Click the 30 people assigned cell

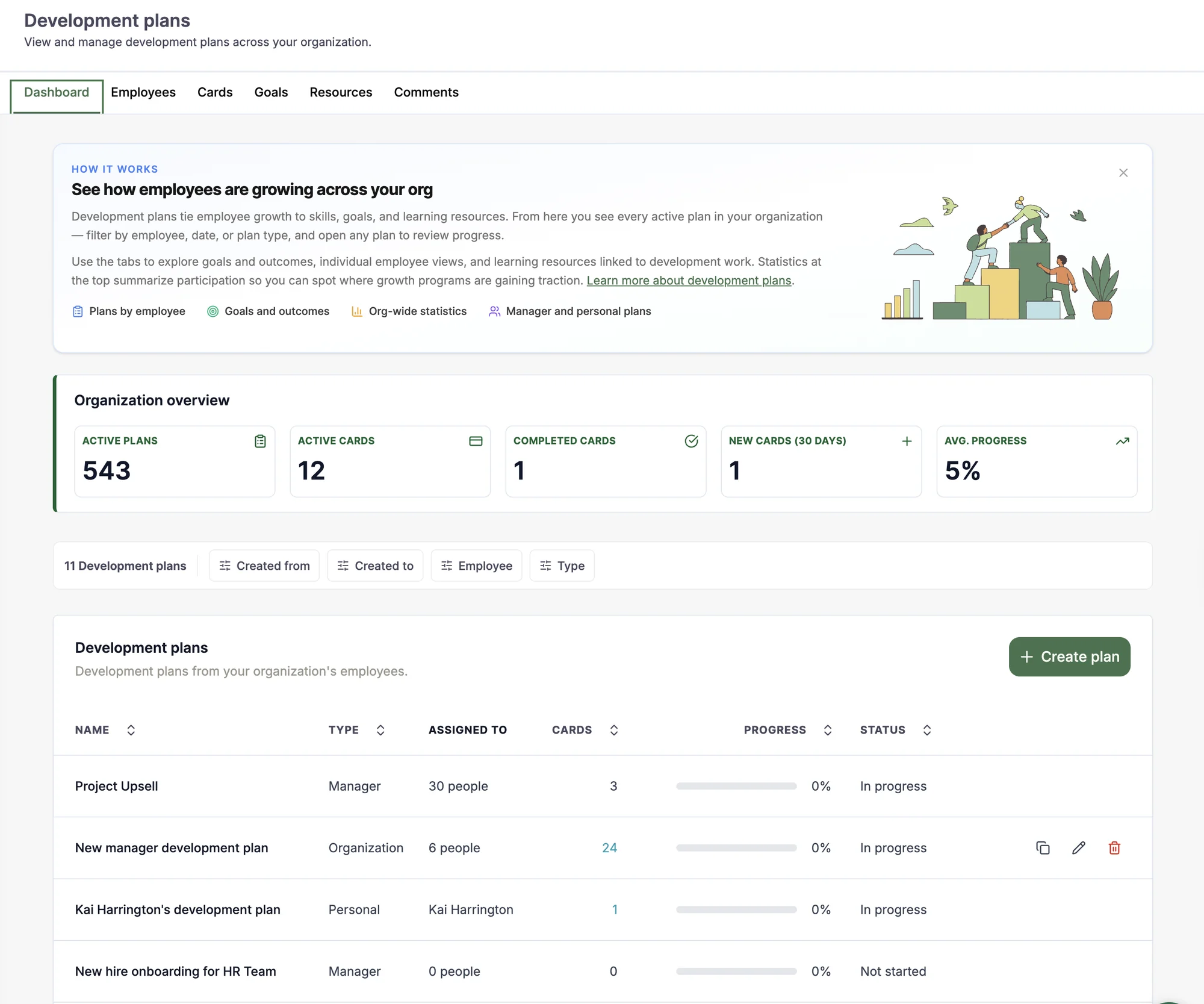[458, 786]
